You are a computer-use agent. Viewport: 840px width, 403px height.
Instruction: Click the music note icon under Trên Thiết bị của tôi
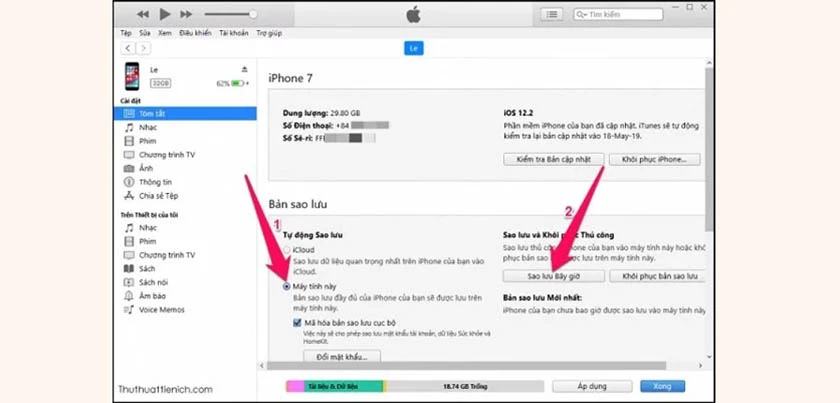click(x=129, y=228)
